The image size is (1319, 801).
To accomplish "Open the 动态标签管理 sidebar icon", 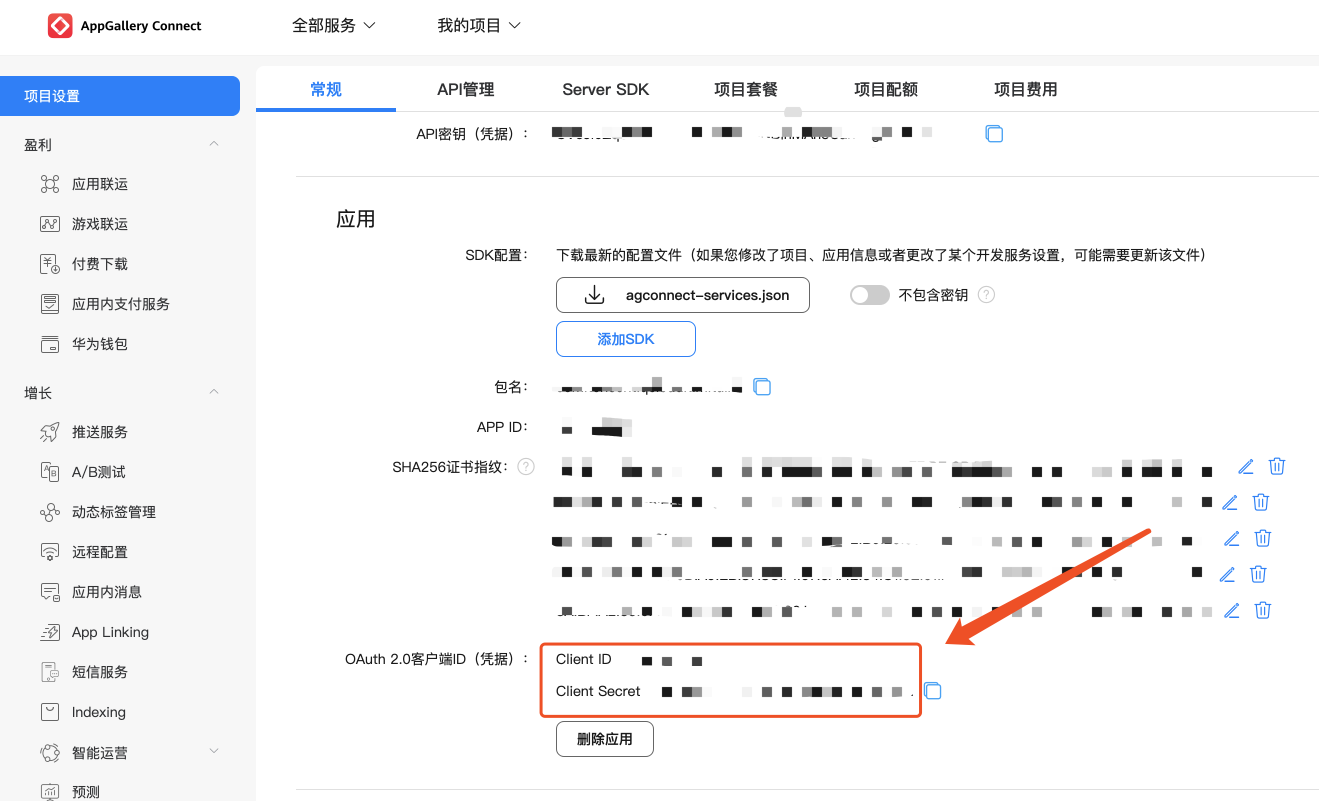I will point(50,512).
